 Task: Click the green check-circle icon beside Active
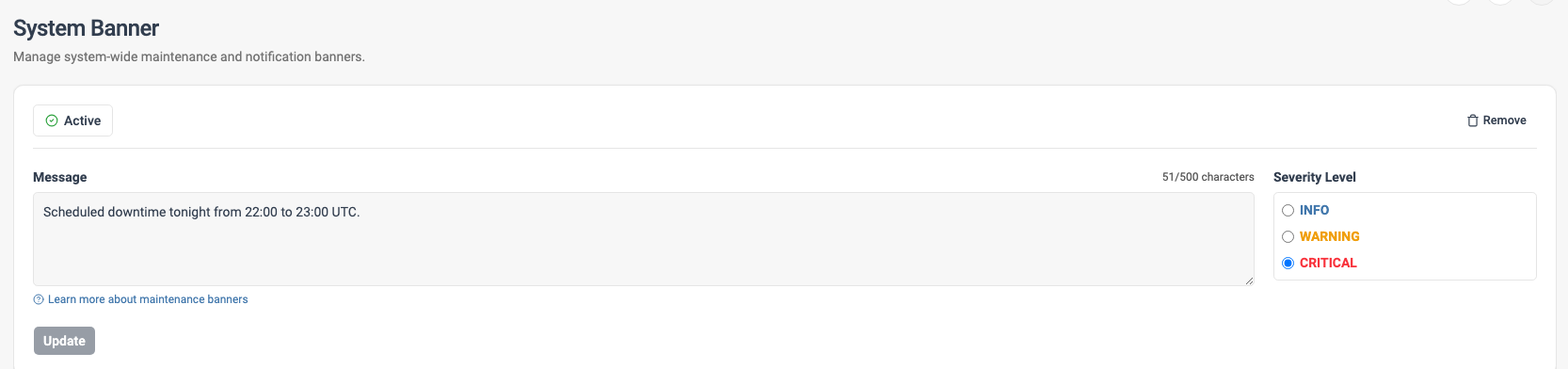52,120
